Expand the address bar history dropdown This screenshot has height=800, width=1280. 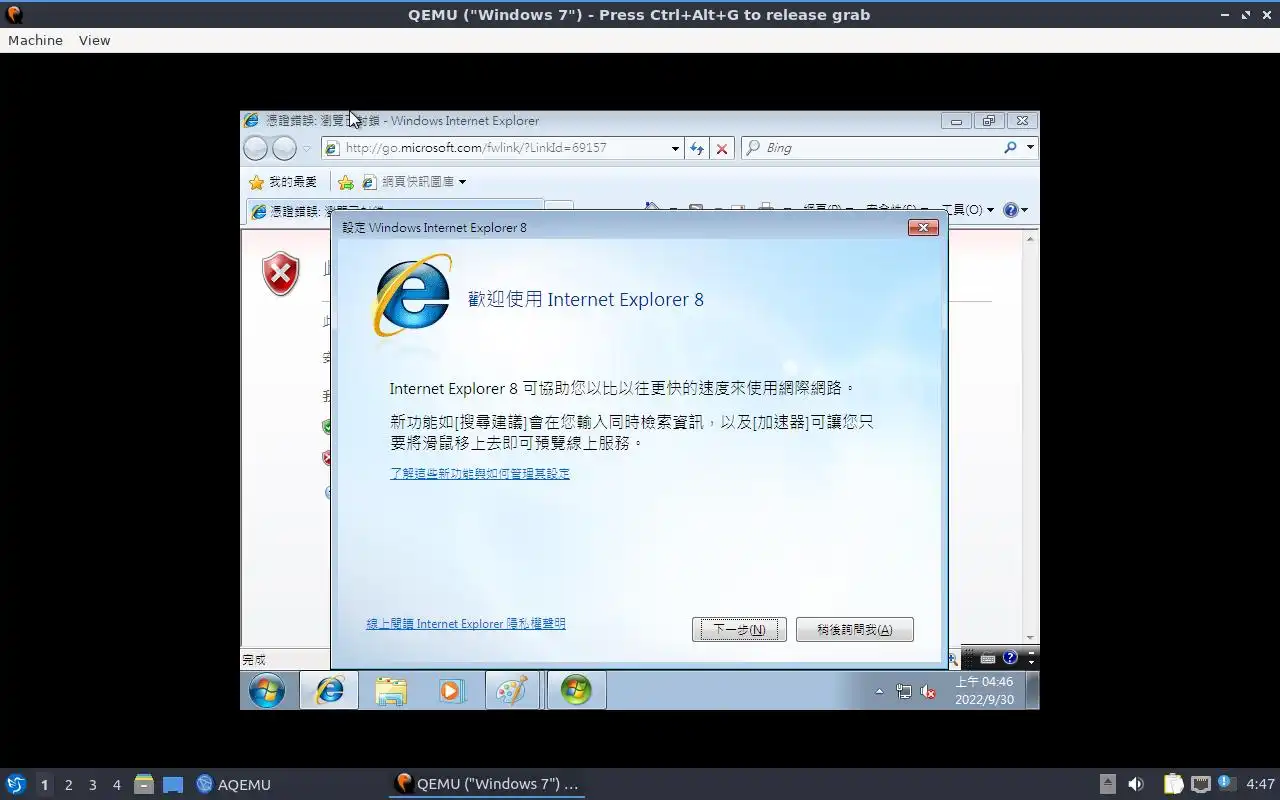[676, 148]
